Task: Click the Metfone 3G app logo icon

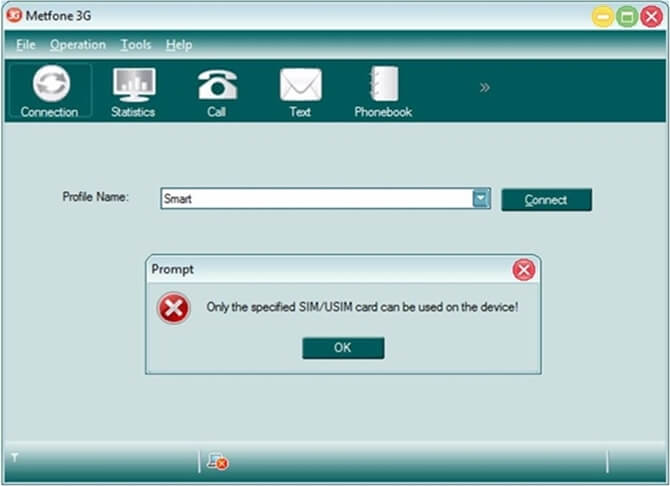Action: [x=14, y=15]
